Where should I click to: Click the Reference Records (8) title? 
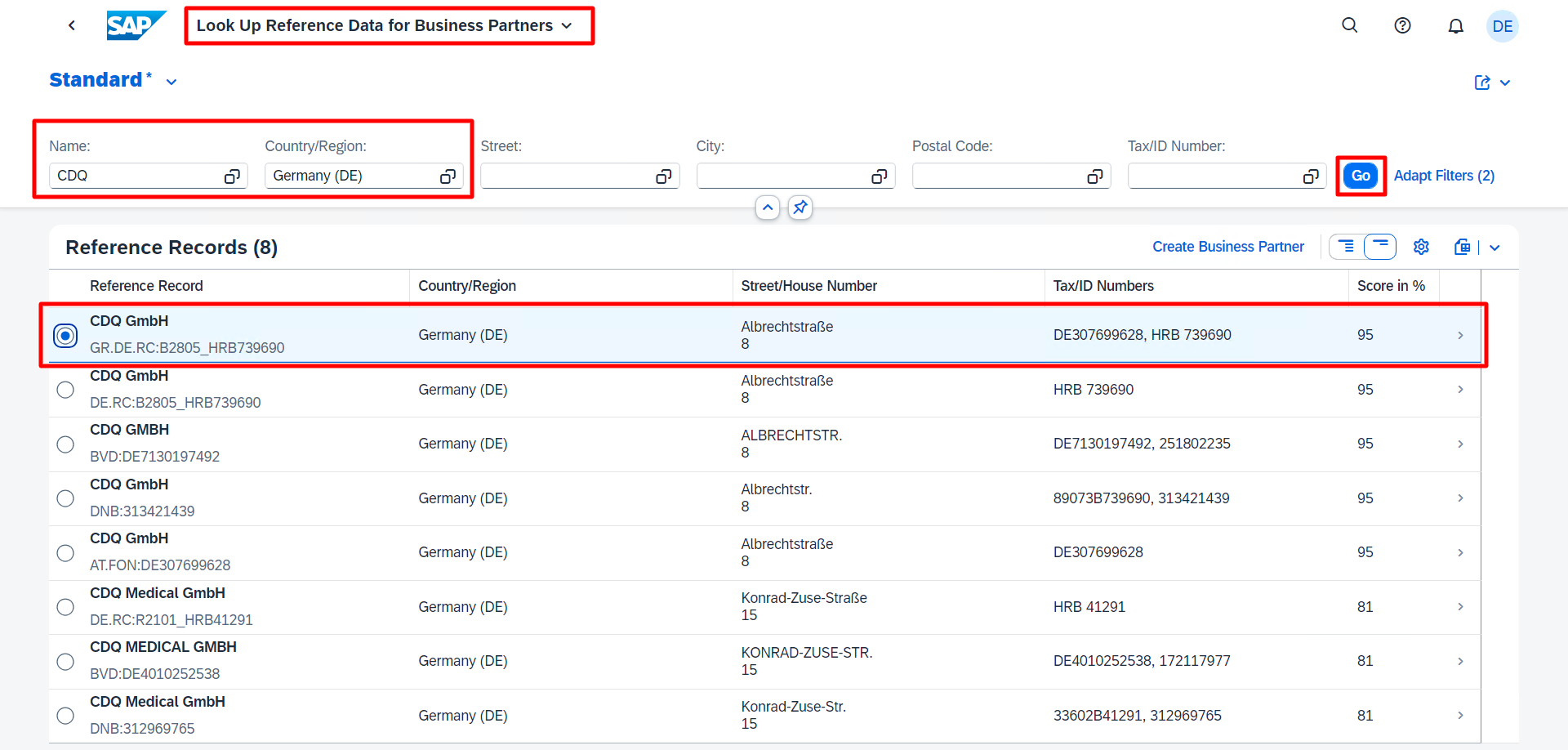tap(171, 248)
